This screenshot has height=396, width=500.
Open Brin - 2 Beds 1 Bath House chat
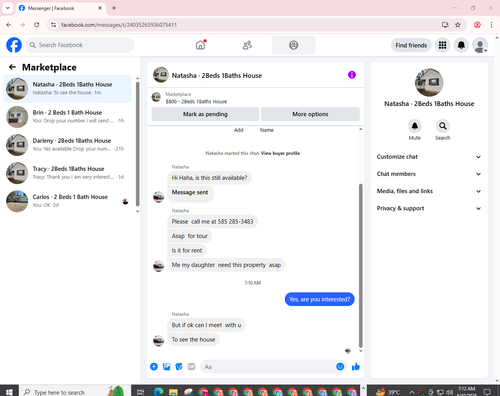(68, 117)
